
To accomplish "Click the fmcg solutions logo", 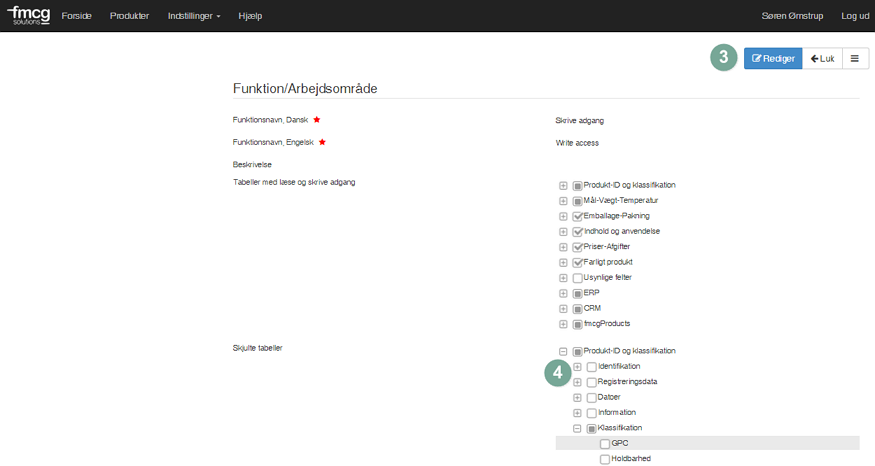I will 28,15.
